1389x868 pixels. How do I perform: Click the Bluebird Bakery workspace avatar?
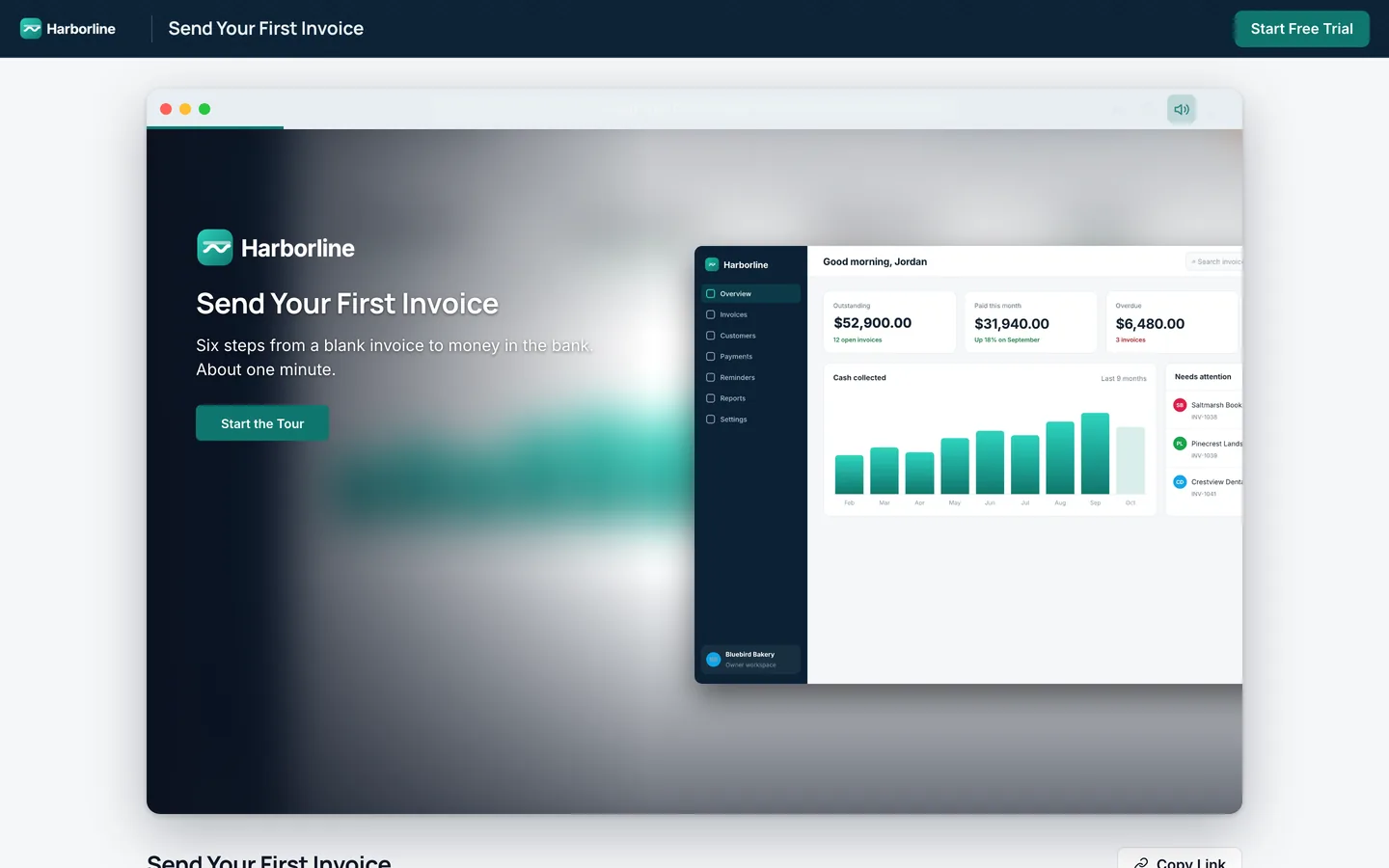pyautogui.click(x=714, y=660)
